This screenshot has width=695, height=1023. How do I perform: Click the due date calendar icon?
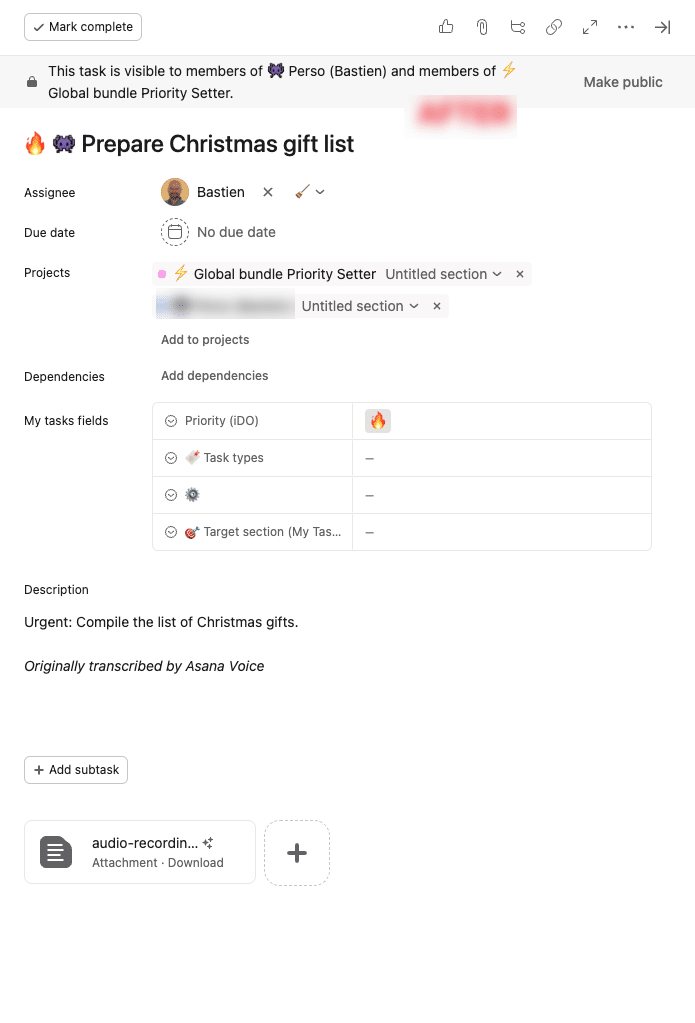point(175,232)
